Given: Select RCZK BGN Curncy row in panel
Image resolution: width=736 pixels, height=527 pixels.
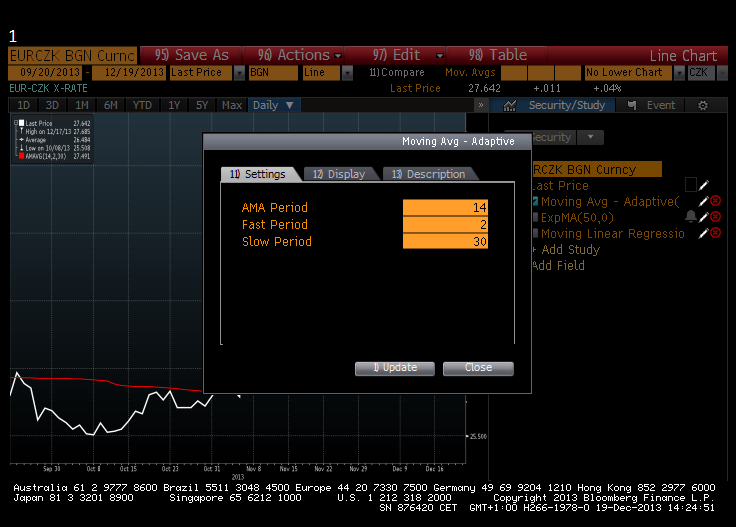Looking at the screenshot, I should coord(597,169).
